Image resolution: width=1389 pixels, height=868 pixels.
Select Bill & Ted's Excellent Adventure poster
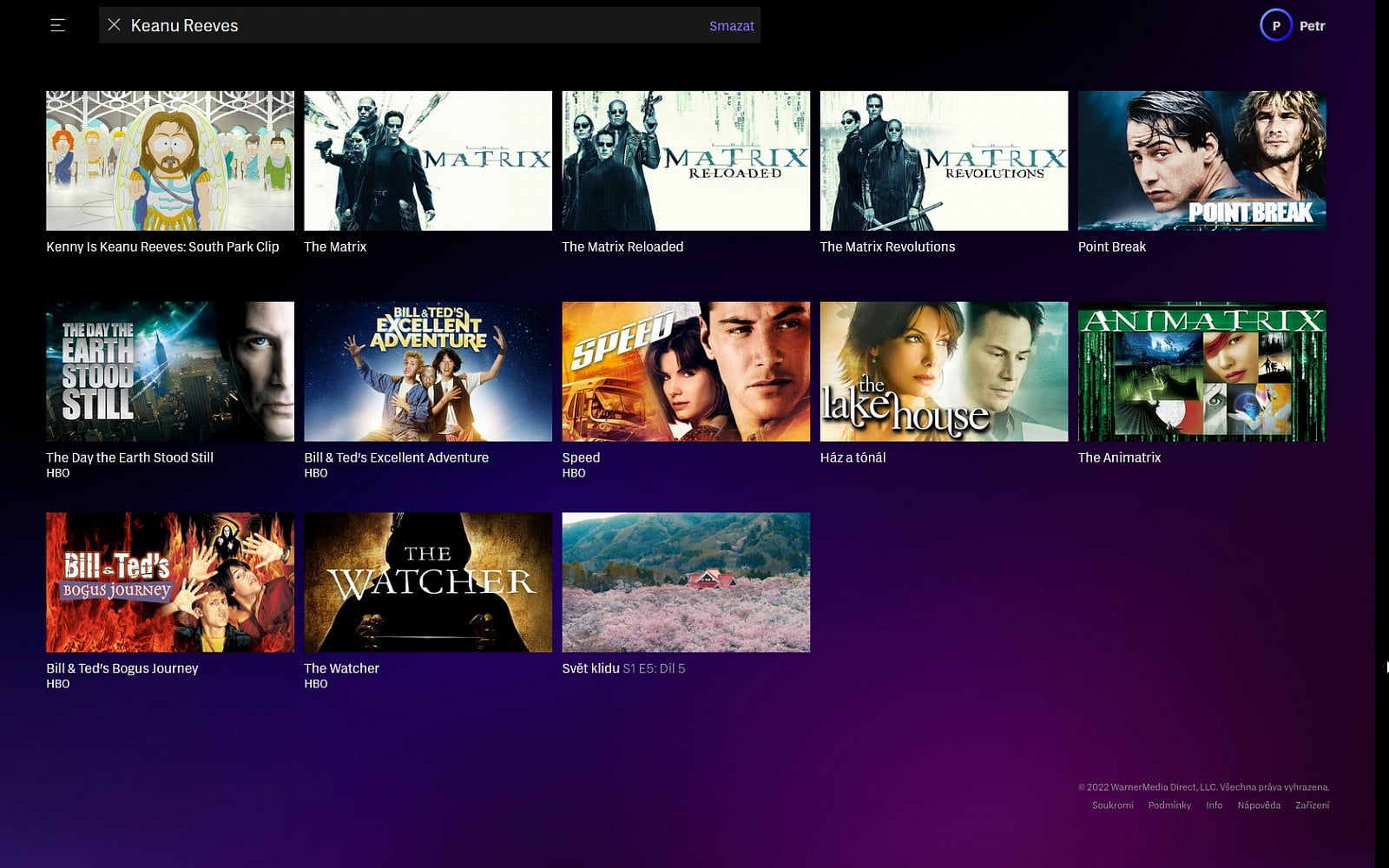(x=428, y=372)
